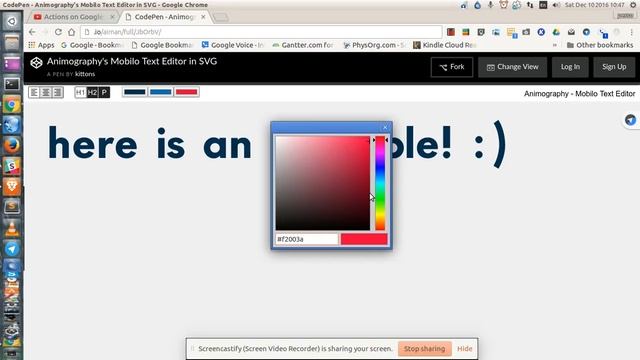Click the saturation gradient square in color picker
This screenshot has height=360, width=640.
(322, 183)
